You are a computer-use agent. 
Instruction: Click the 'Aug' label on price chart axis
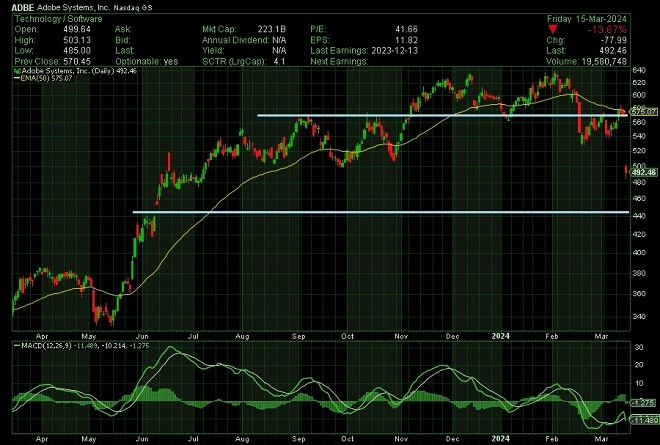[242, 336]
